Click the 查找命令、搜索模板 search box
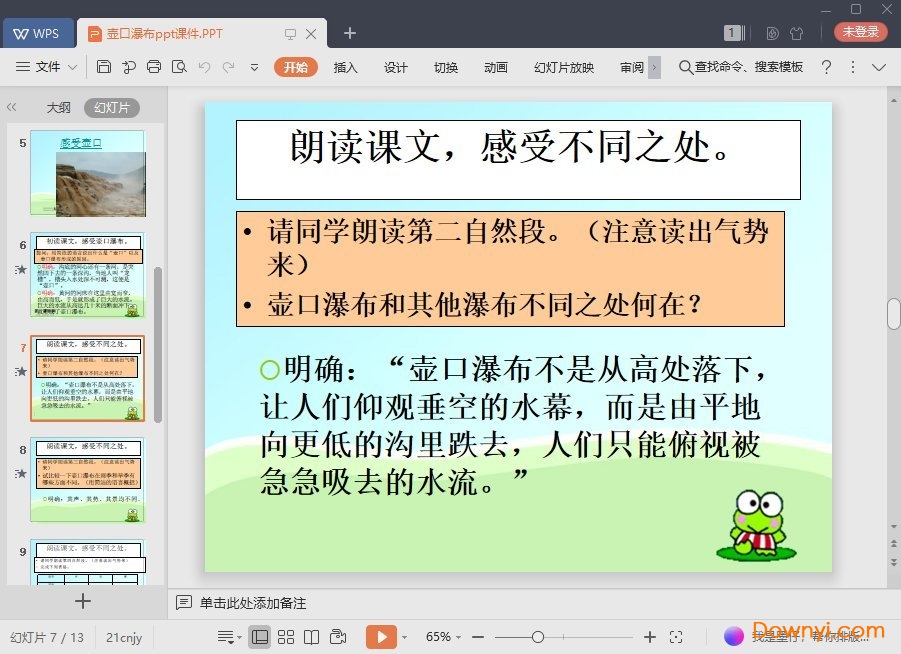Viewport: 901px width, 654px height. coord(741,67)
